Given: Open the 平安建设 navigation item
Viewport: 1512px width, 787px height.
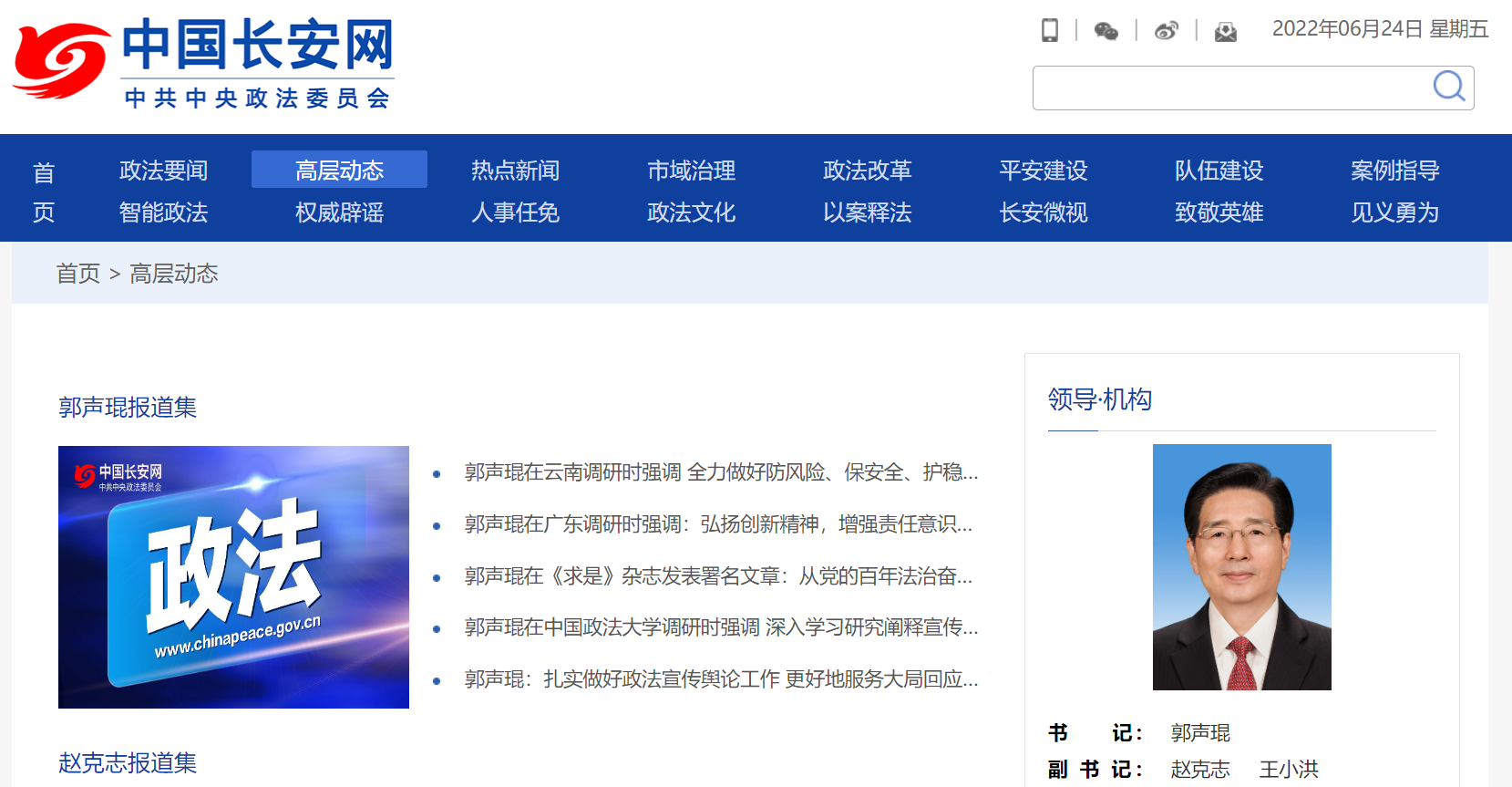Looking at the screenshot, I should [1044, 171].
